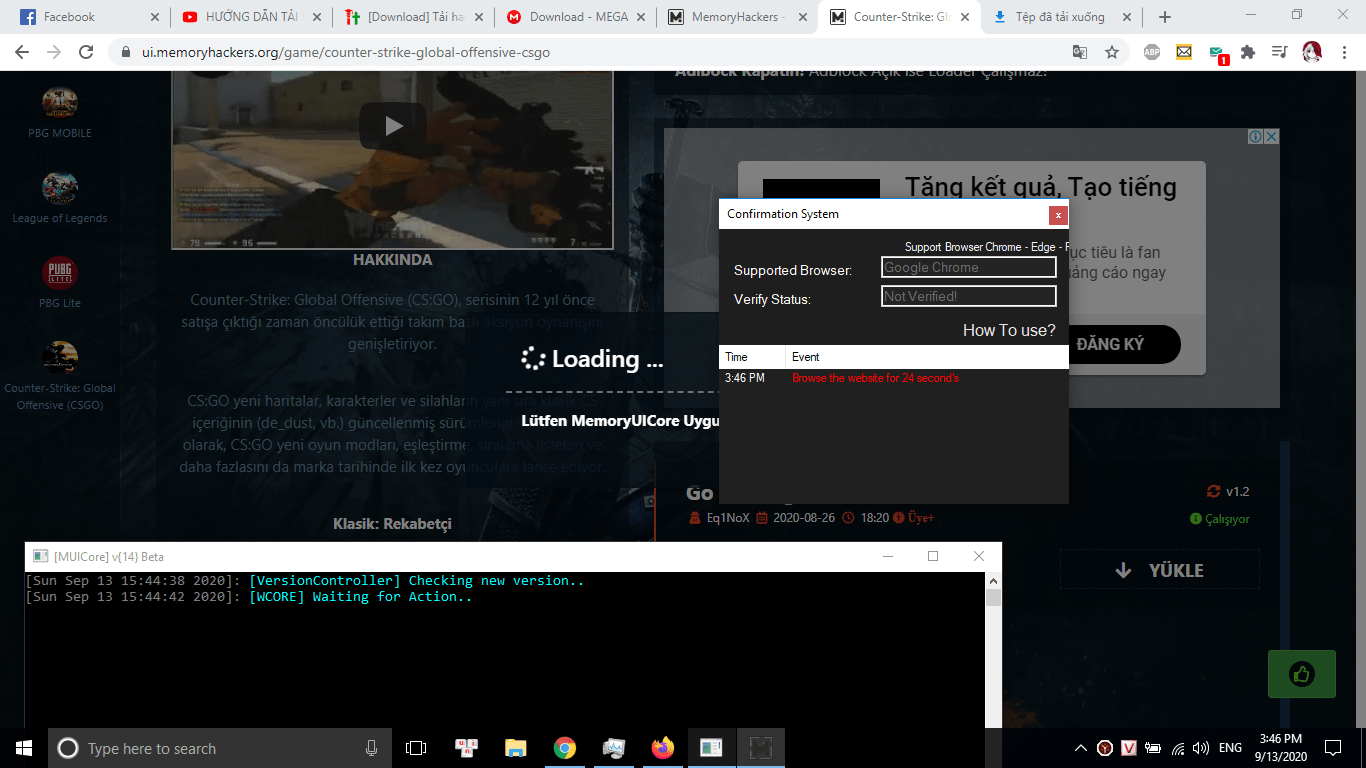The height and width of the screenshot is (768, 1366).
Task: Open the ad info icon
Action: tap(1256, 137)
